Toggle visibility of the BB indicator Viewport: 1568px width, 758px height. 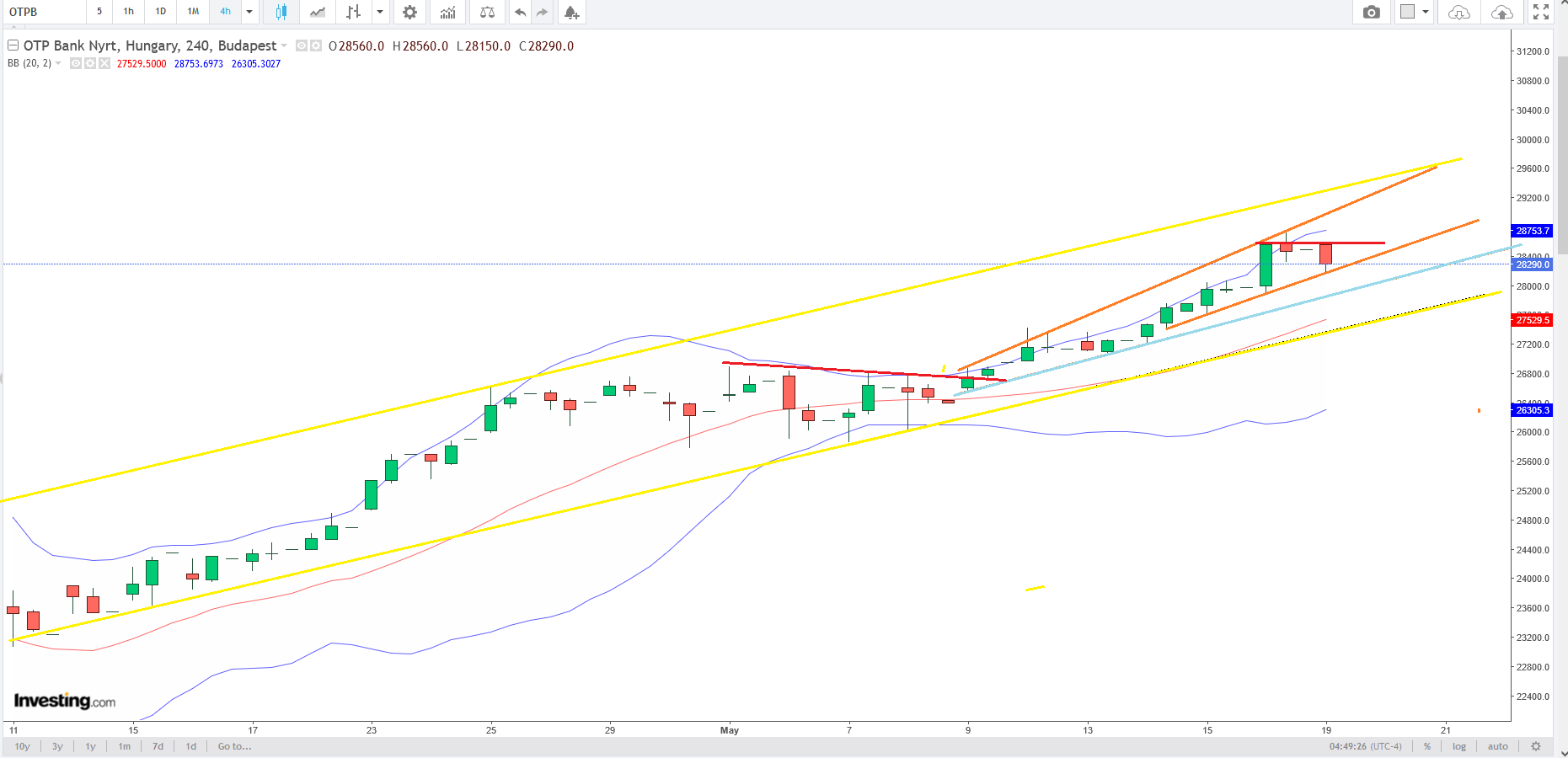pos(76,64)
